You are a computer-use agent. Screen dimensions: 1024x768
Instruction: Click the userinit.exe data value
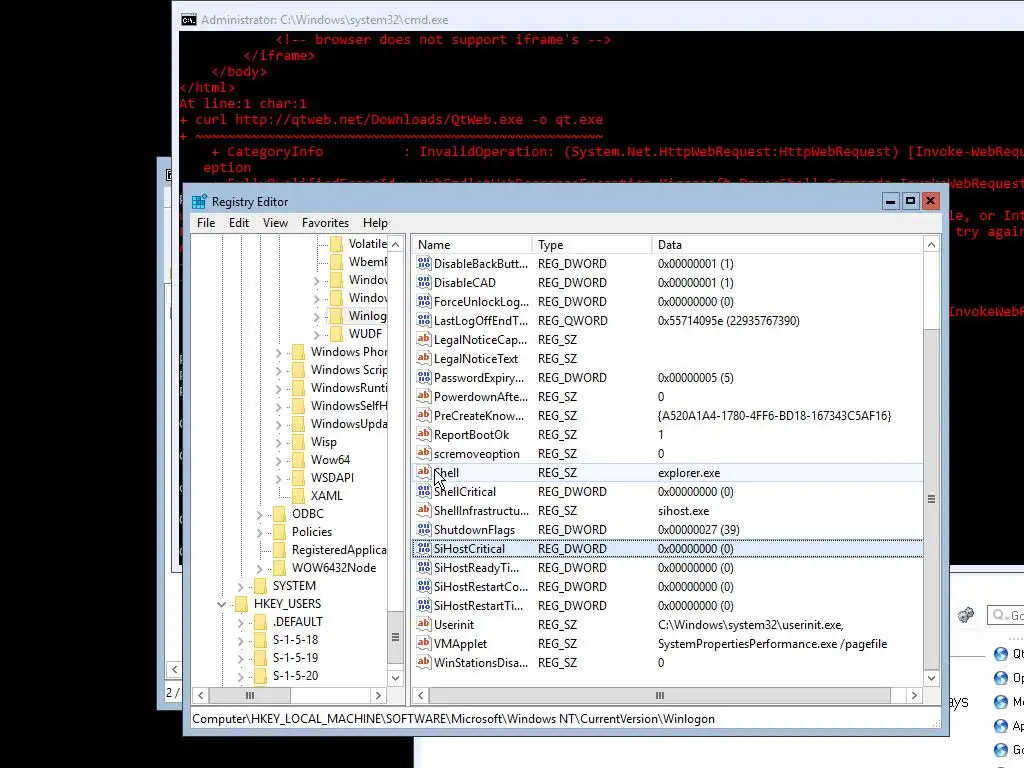point(750,624)
